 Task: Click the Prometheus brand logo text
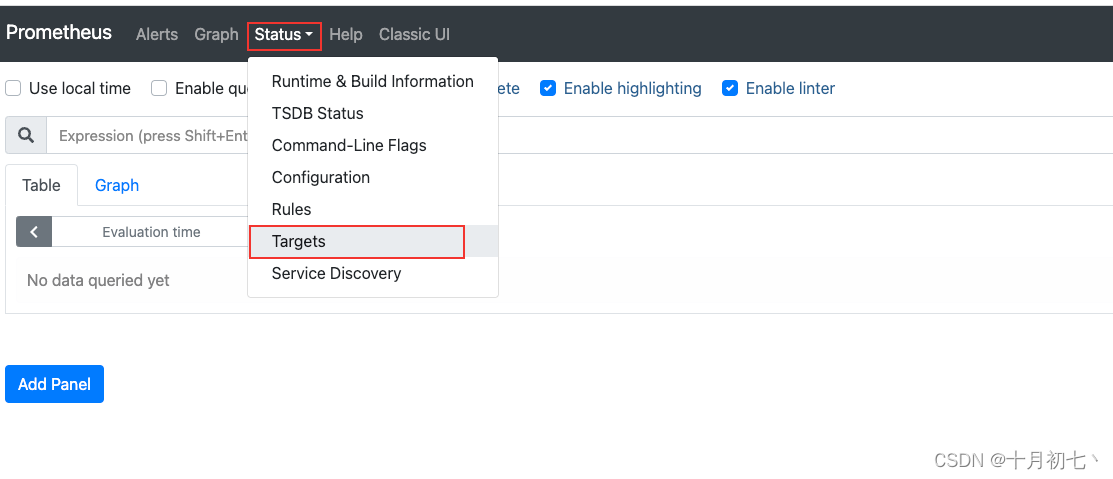[59, 33]
